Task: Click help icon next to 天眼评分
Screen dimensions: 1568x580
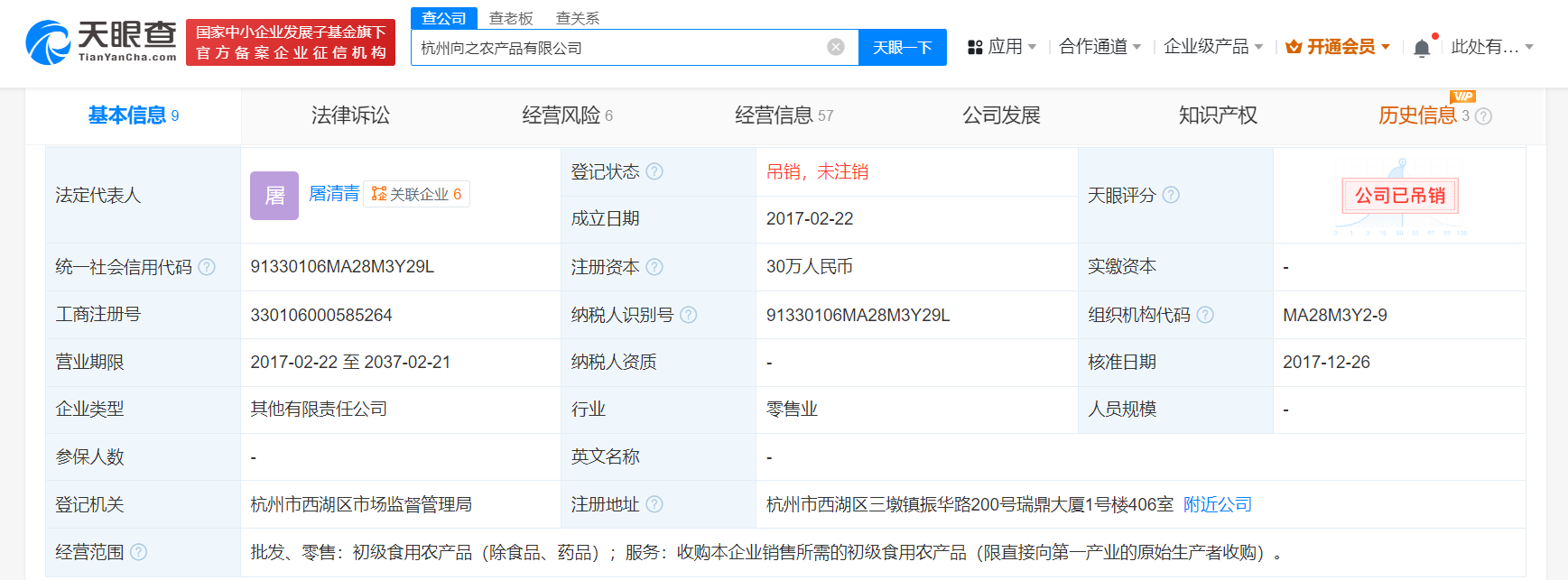Action: coord(1171,195)
